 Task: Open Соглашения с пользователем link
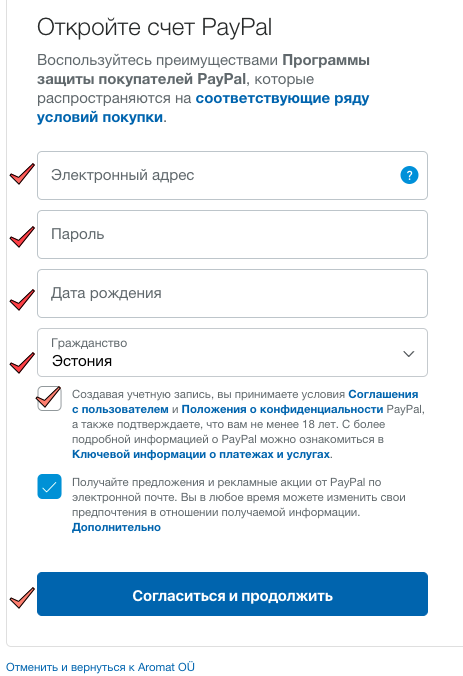[245, 402]
